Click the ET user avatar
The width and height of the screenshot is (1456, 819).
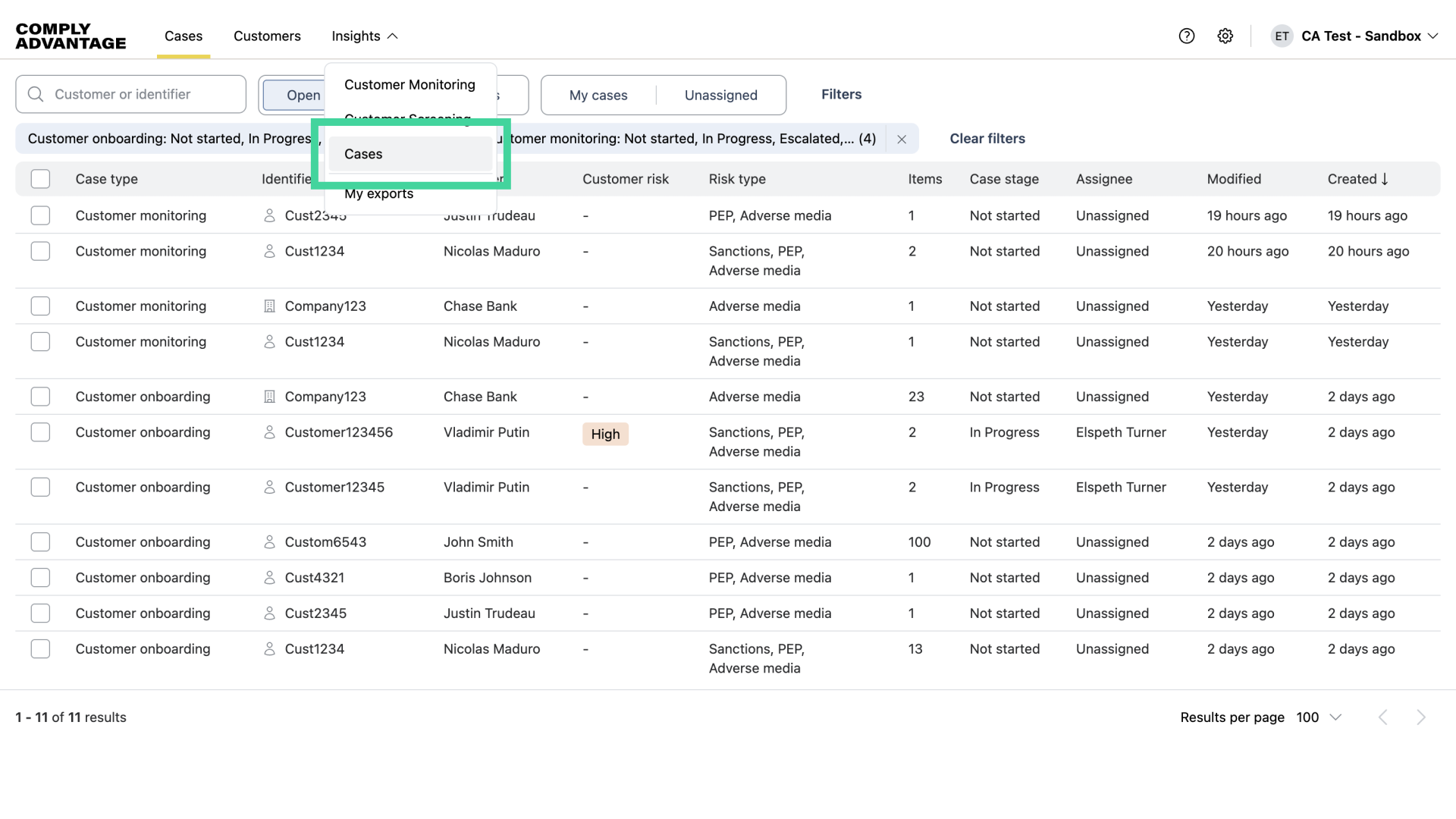pyautogui.click(x=1282, y=36)
